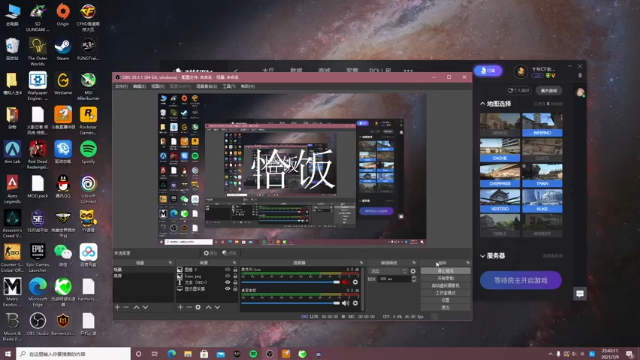The height and width of the screenshot is (360, 640).
Task: Move the scene up in the scenes list
Action: (136, 307)
